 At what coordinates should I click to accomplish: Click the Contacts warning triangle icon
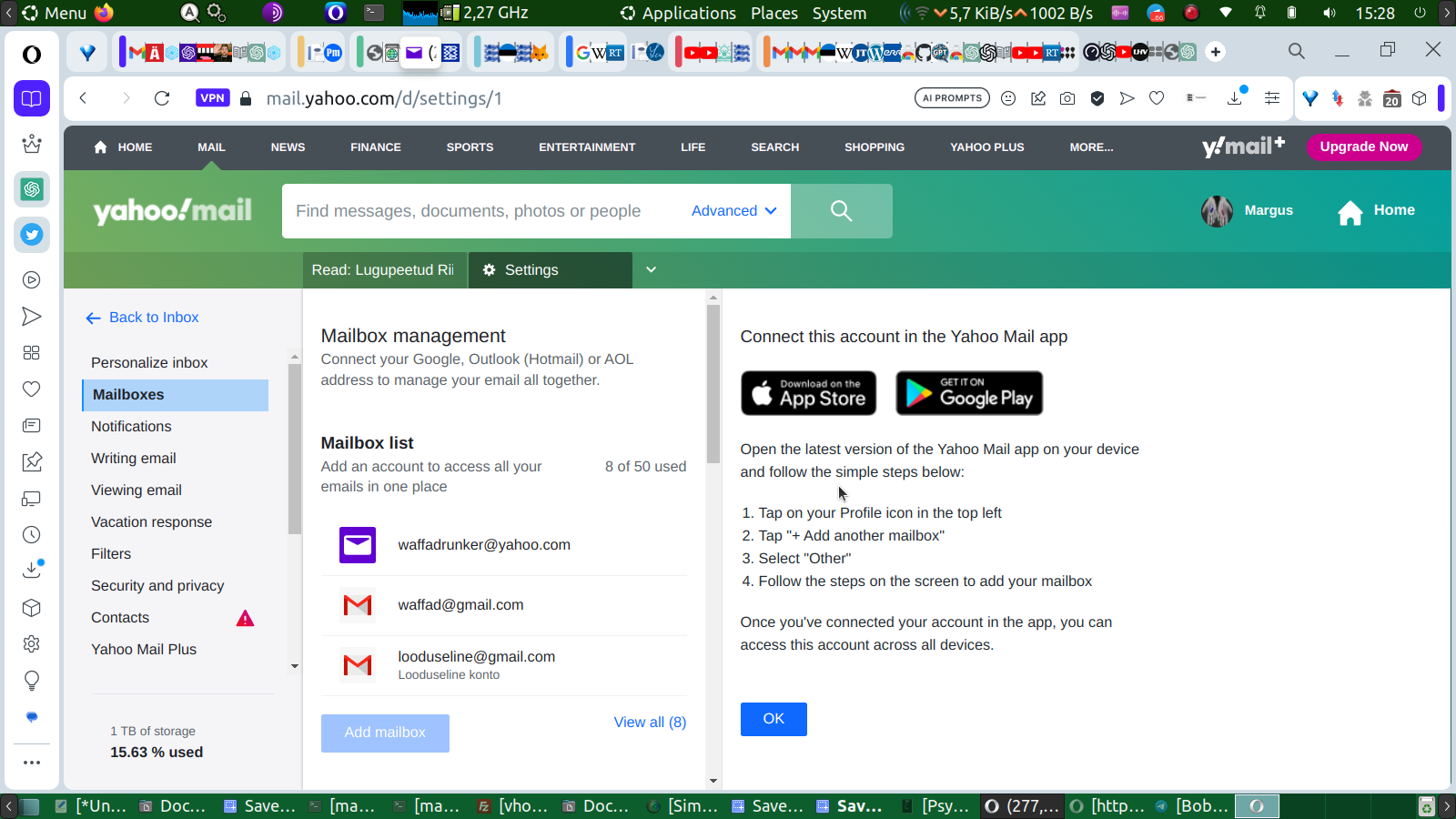coord(245,619)
